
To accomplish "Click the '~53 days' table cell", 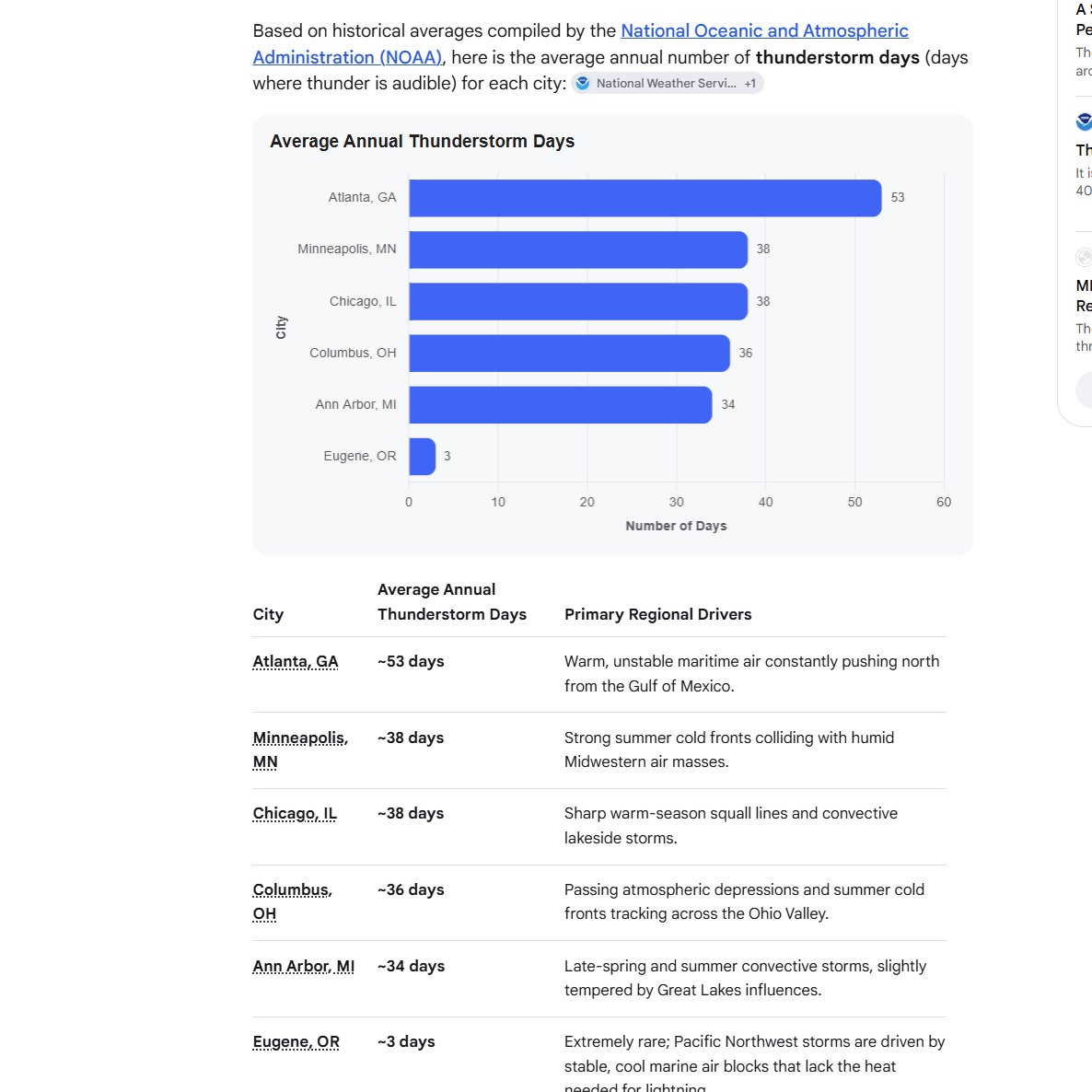I will [x=411, y=662].
